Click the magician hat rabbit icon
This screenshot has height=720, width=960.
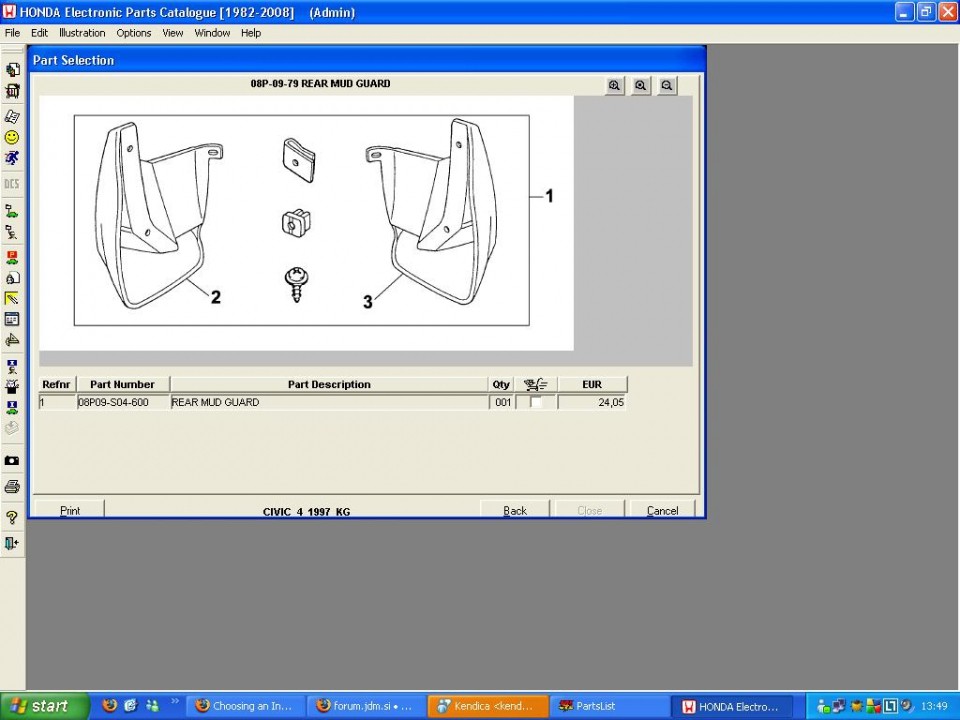click(x=12, y=386)
